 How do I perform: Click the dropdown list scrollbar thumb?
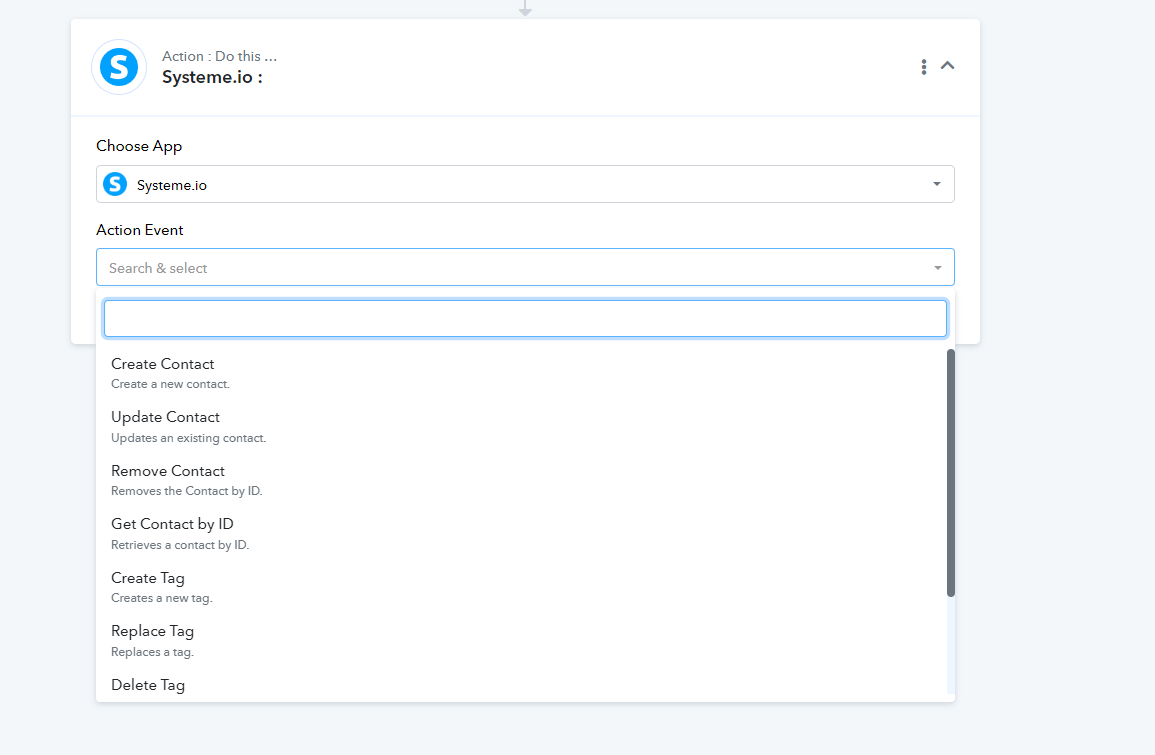(950, 472)
